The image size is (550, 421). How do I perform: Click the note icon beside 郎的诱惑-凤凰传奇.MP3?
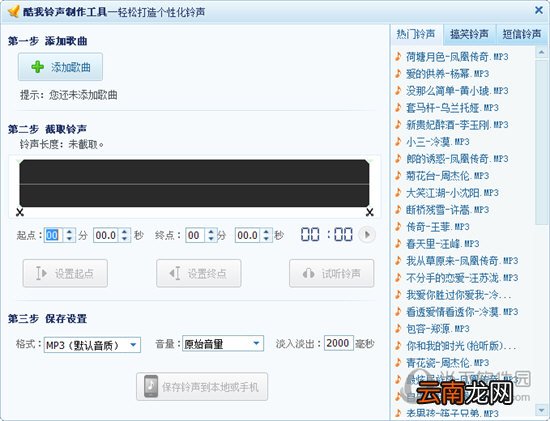[398, 159]
